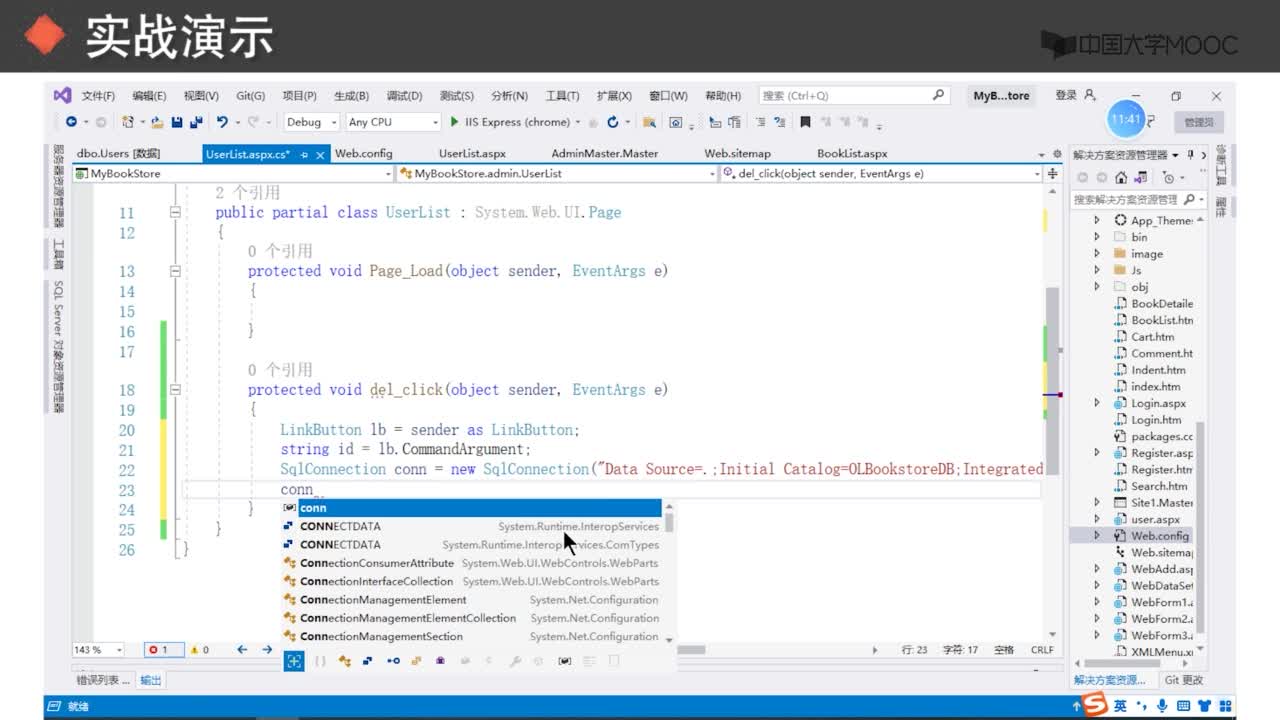The width and height of the screenshot is (1280, 720).
Task: Switch to the dbo.Users [数据] tab
Action: (x=118, y=154)
